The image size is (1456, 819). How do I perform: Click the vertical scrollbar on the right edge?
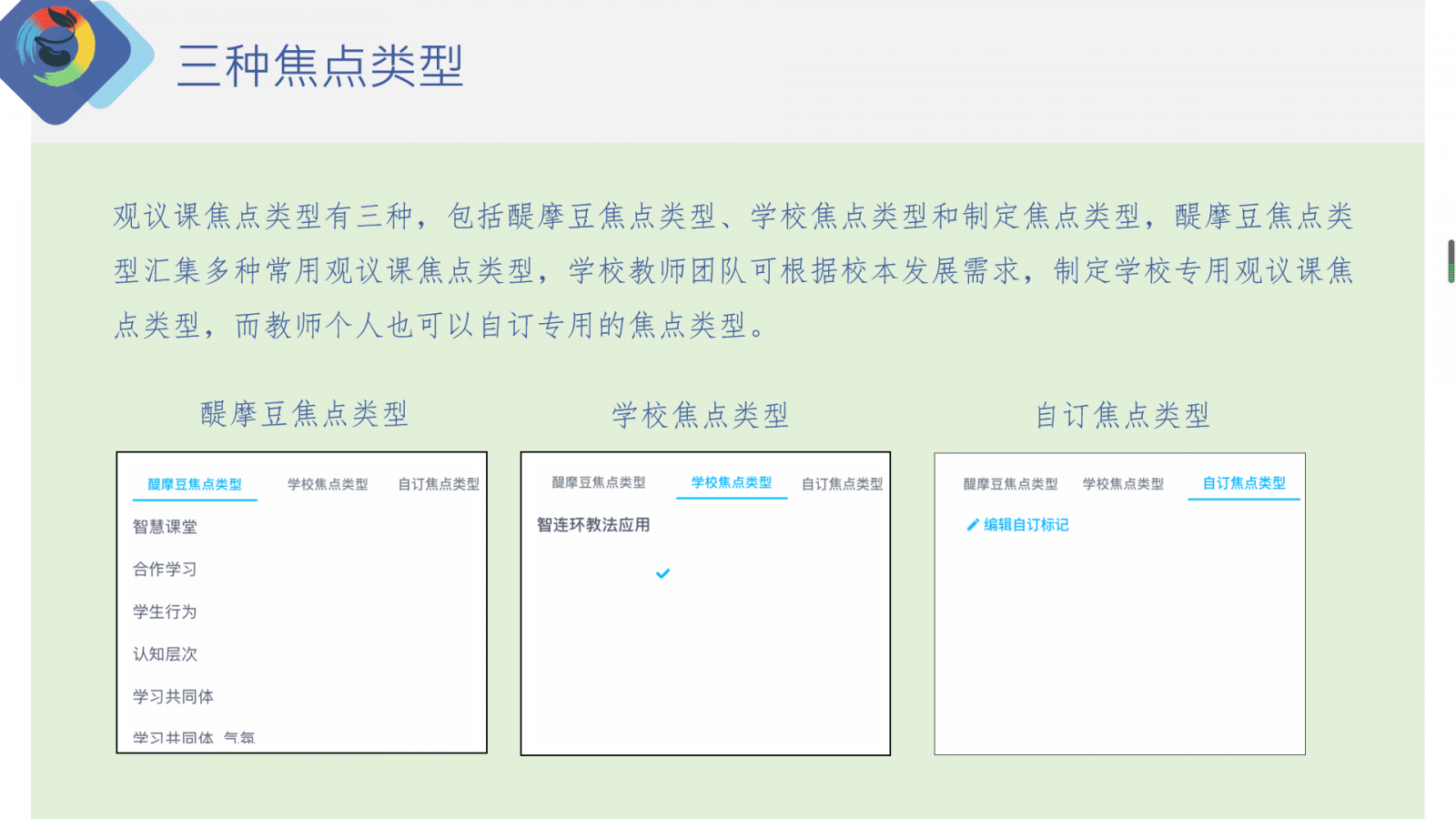click(1451, 261)
